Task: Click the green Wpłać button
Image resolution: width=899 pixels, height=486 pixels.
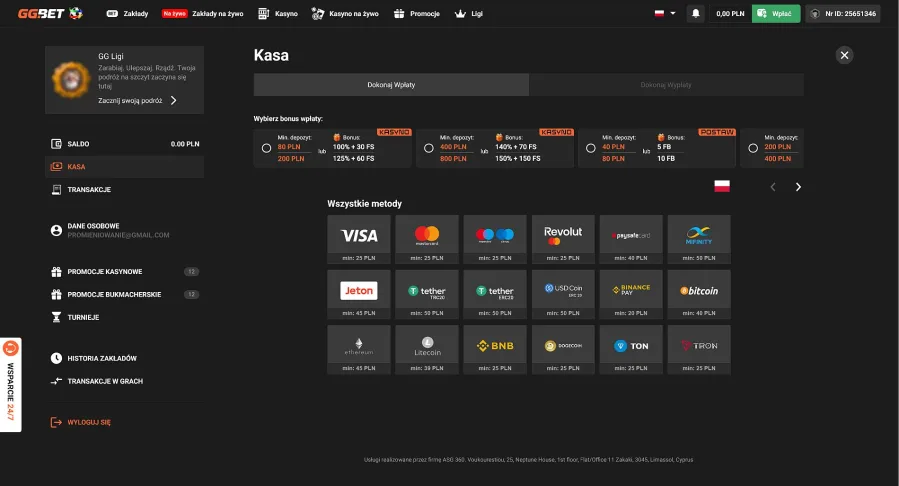Action: 776,13
